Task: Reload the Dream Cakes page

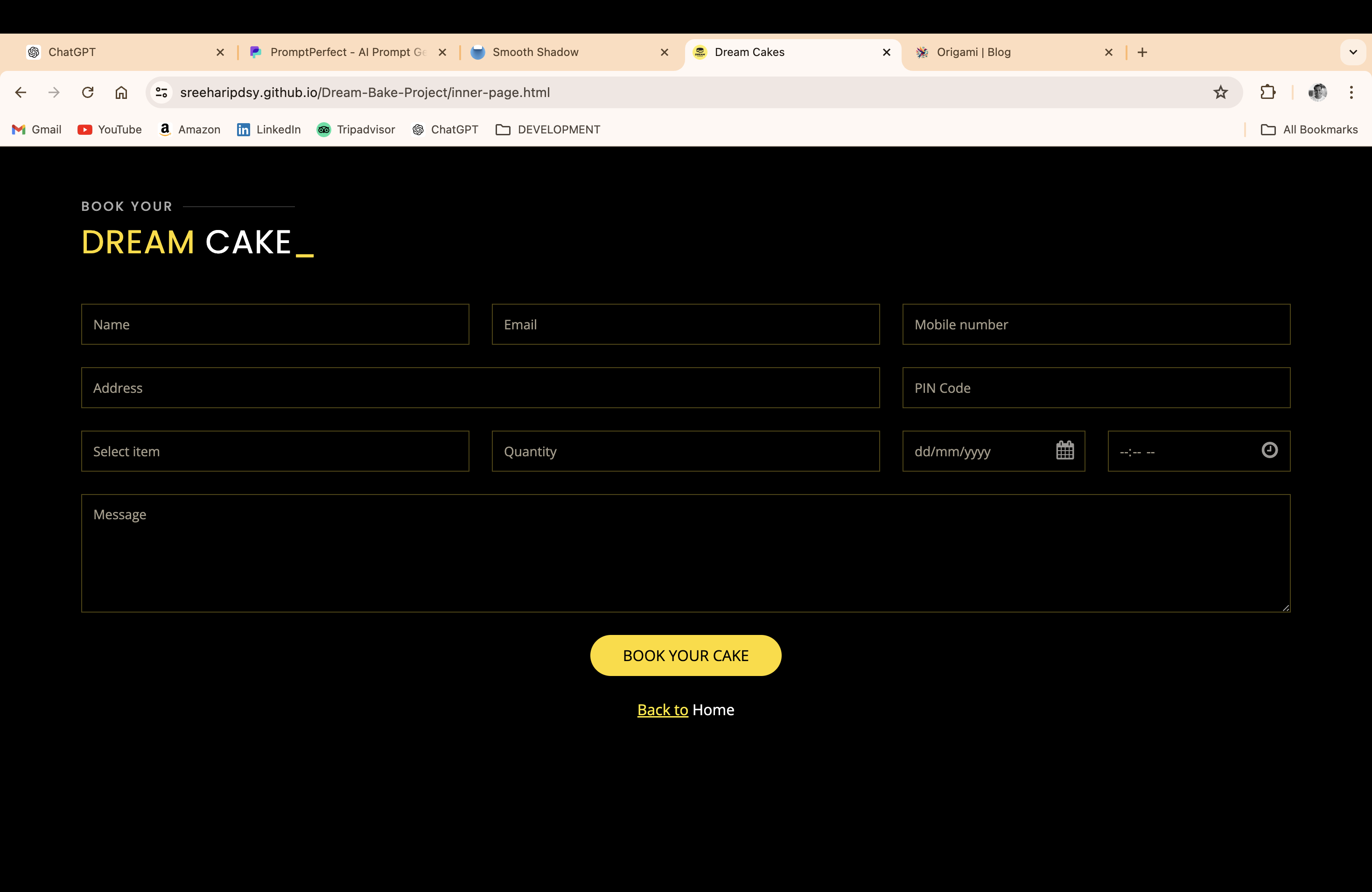Action: pyautogui.click(x=88, y=92)
